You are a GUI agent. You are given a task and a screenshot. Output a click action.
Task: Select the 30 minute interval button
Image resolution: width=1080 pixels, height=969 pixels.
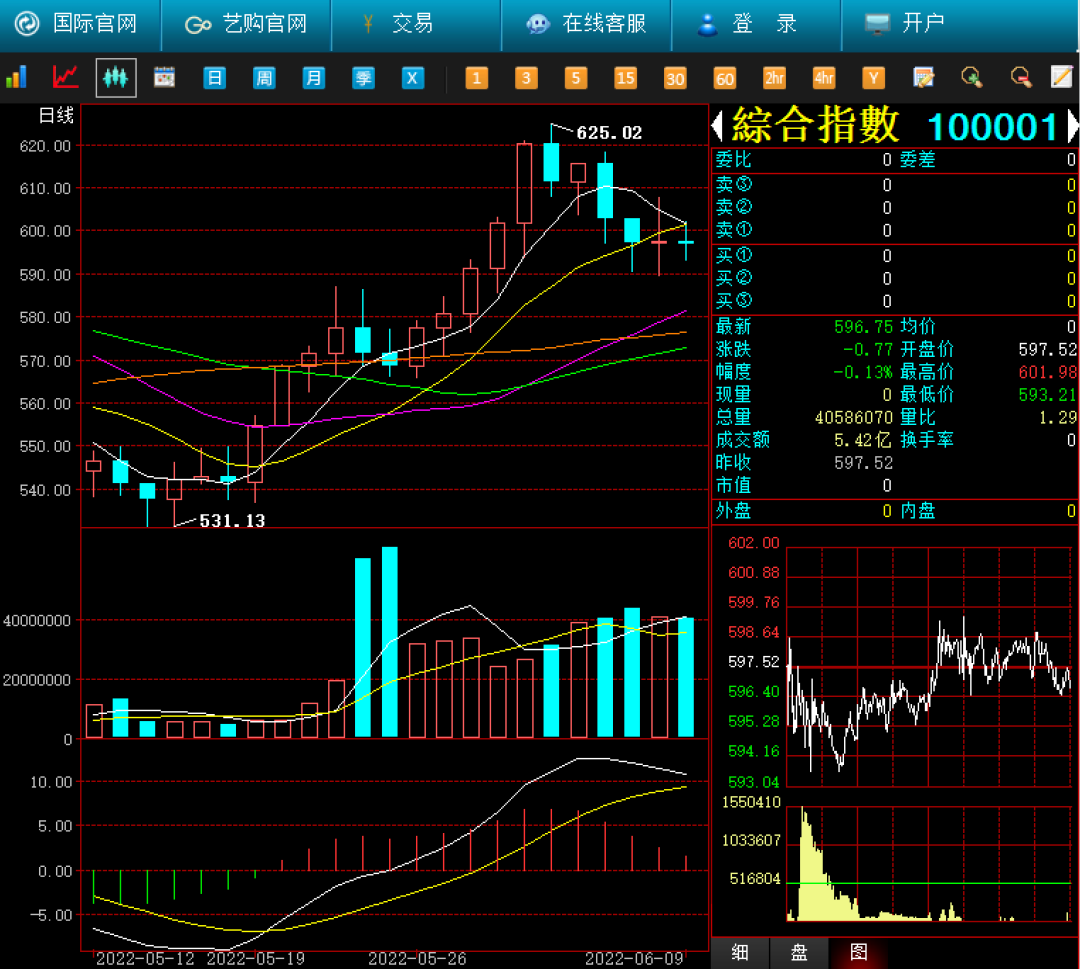675,78
